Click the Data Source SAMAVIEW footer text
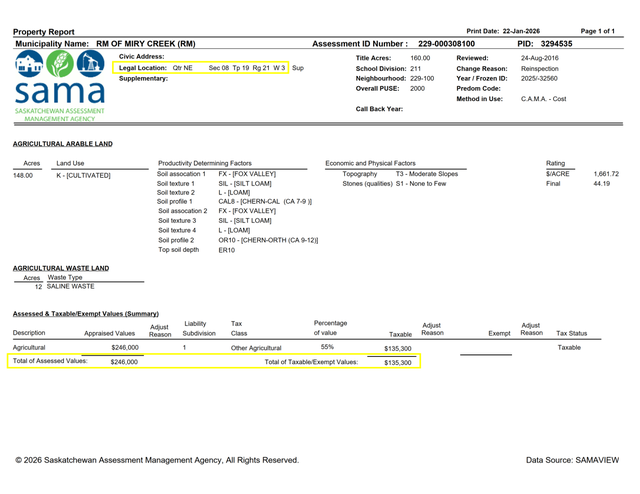Screen dimensions: 640x494 click(576, 459)
